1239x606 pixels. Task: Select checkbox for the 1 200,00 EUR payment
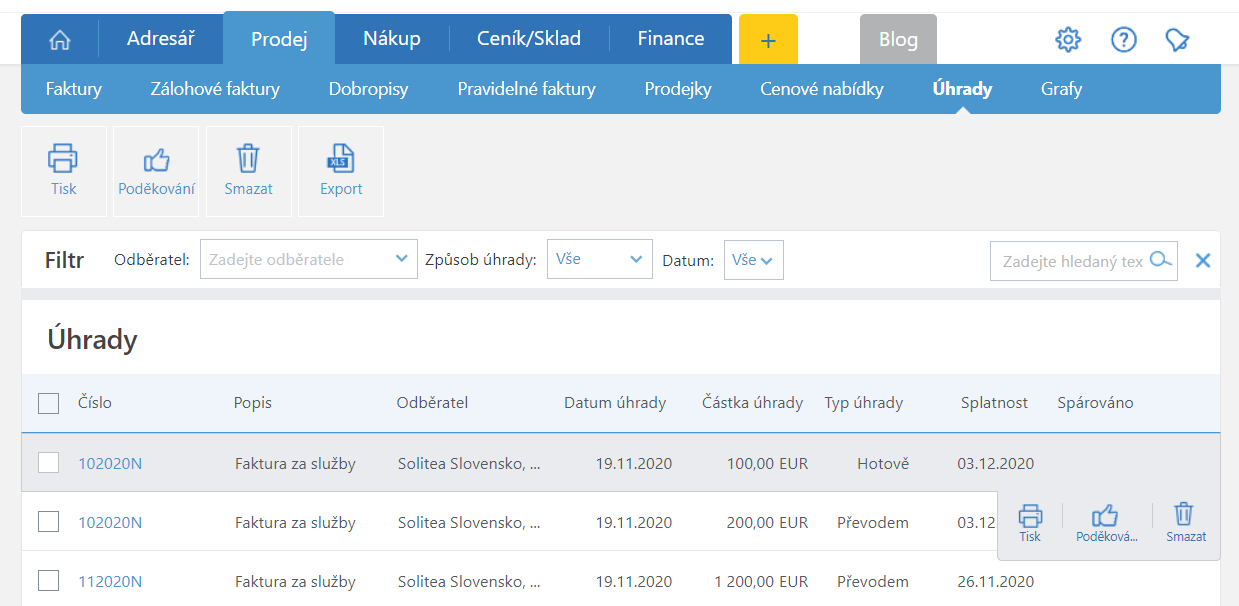click(48, 580)
